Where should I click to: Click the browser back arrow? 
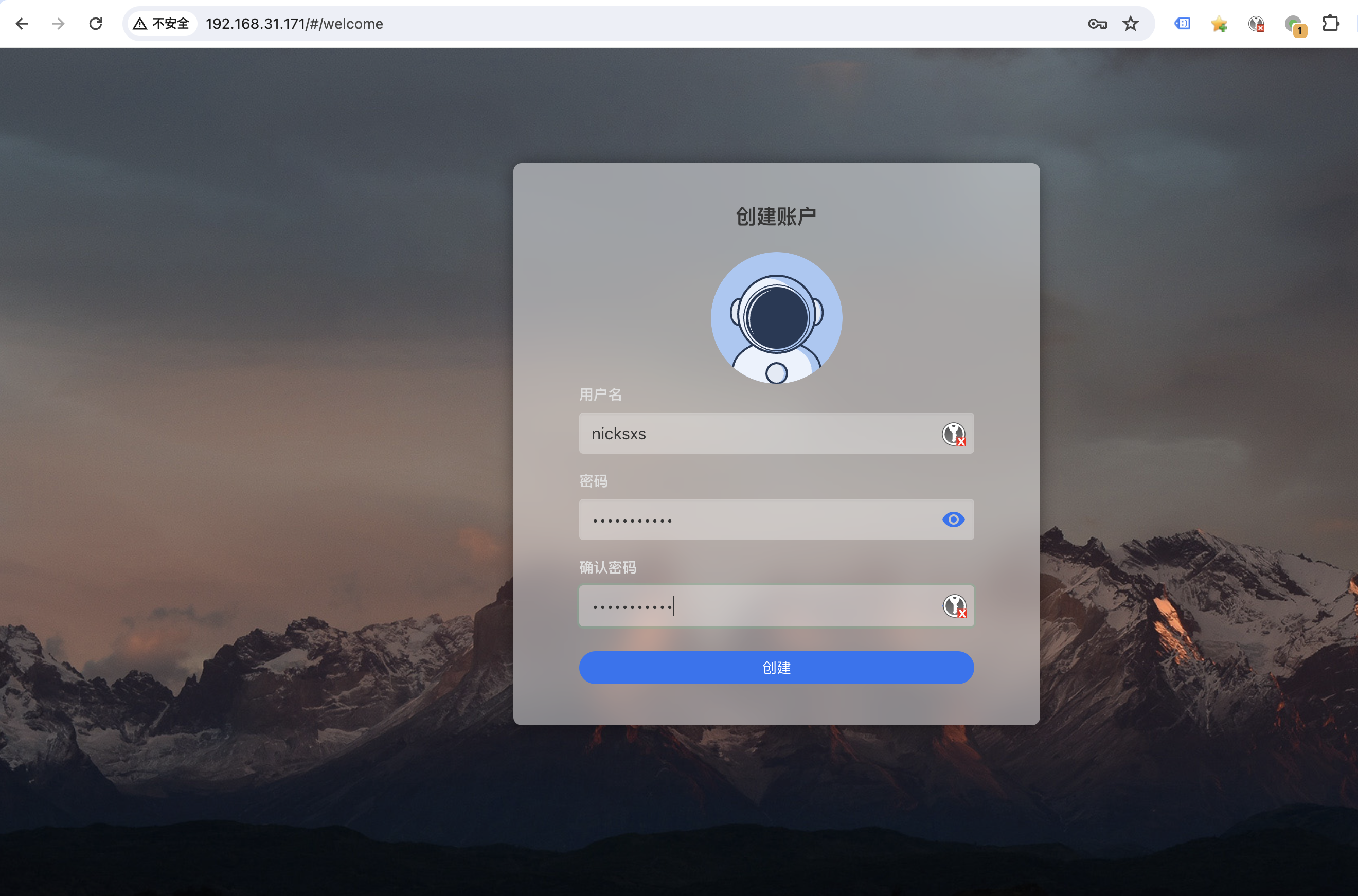tap(22, 24)
